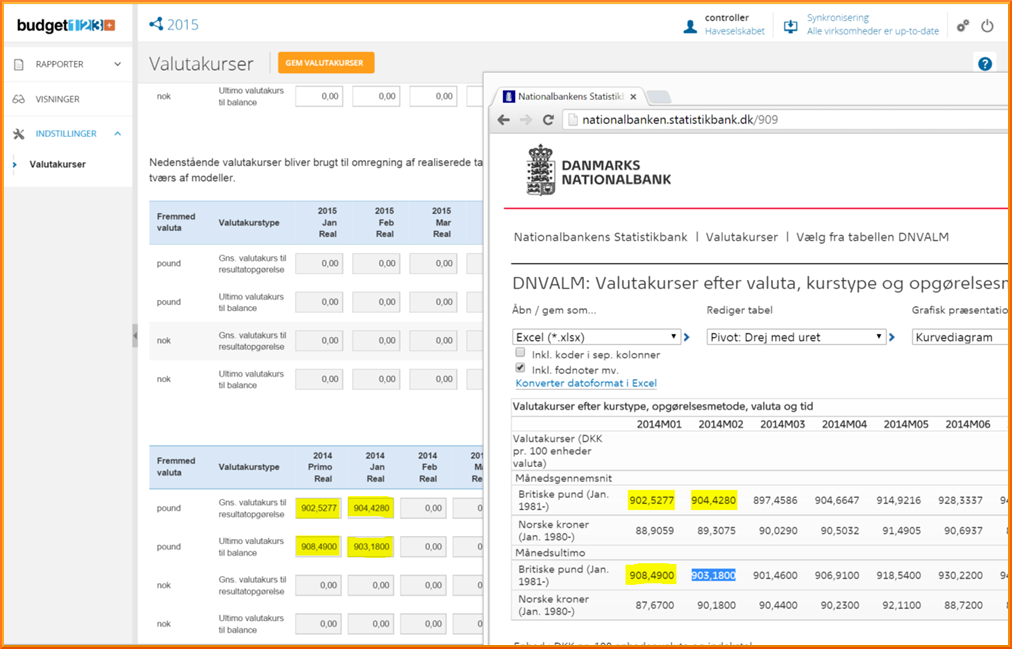Click the power logout icon
Viewport: 1012px width, 649px height.
[987, 26]
